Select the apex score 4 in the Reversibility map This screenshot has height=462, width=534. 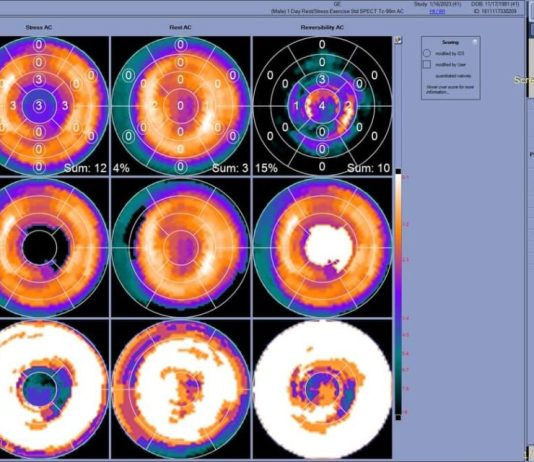(322, 106)
